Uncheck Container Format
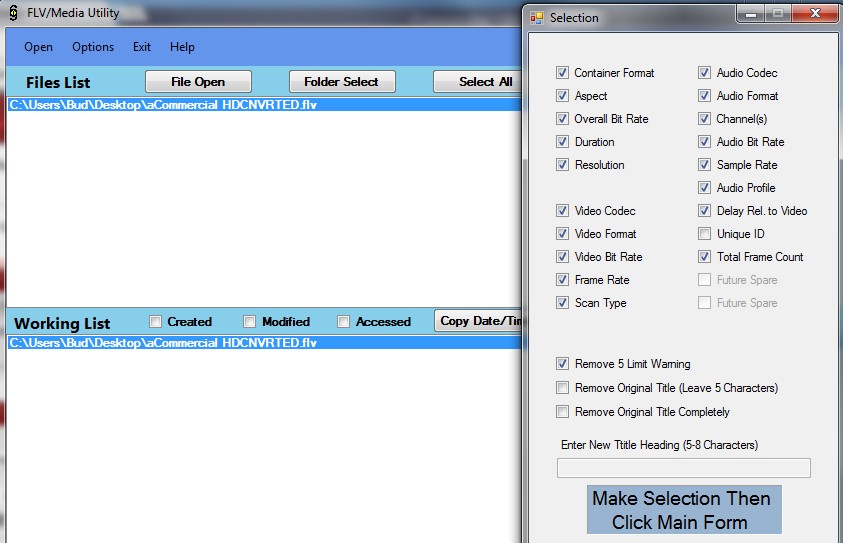 [x=562, y=73]
